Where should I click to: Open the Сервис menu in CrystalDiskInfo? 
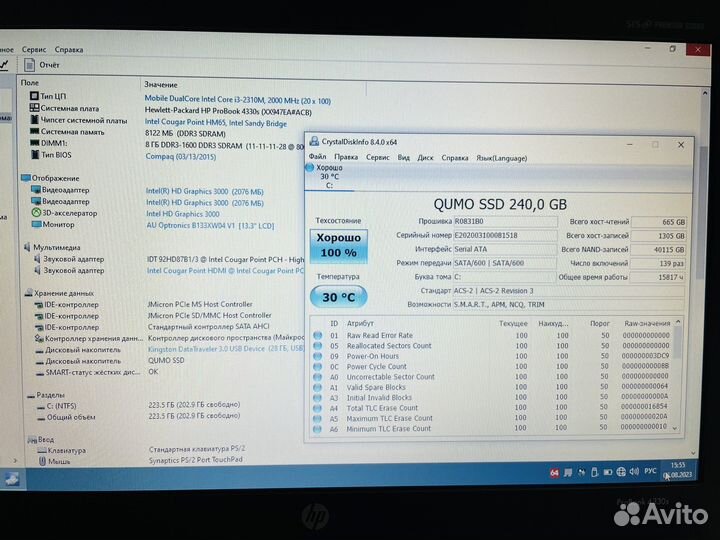377,158
